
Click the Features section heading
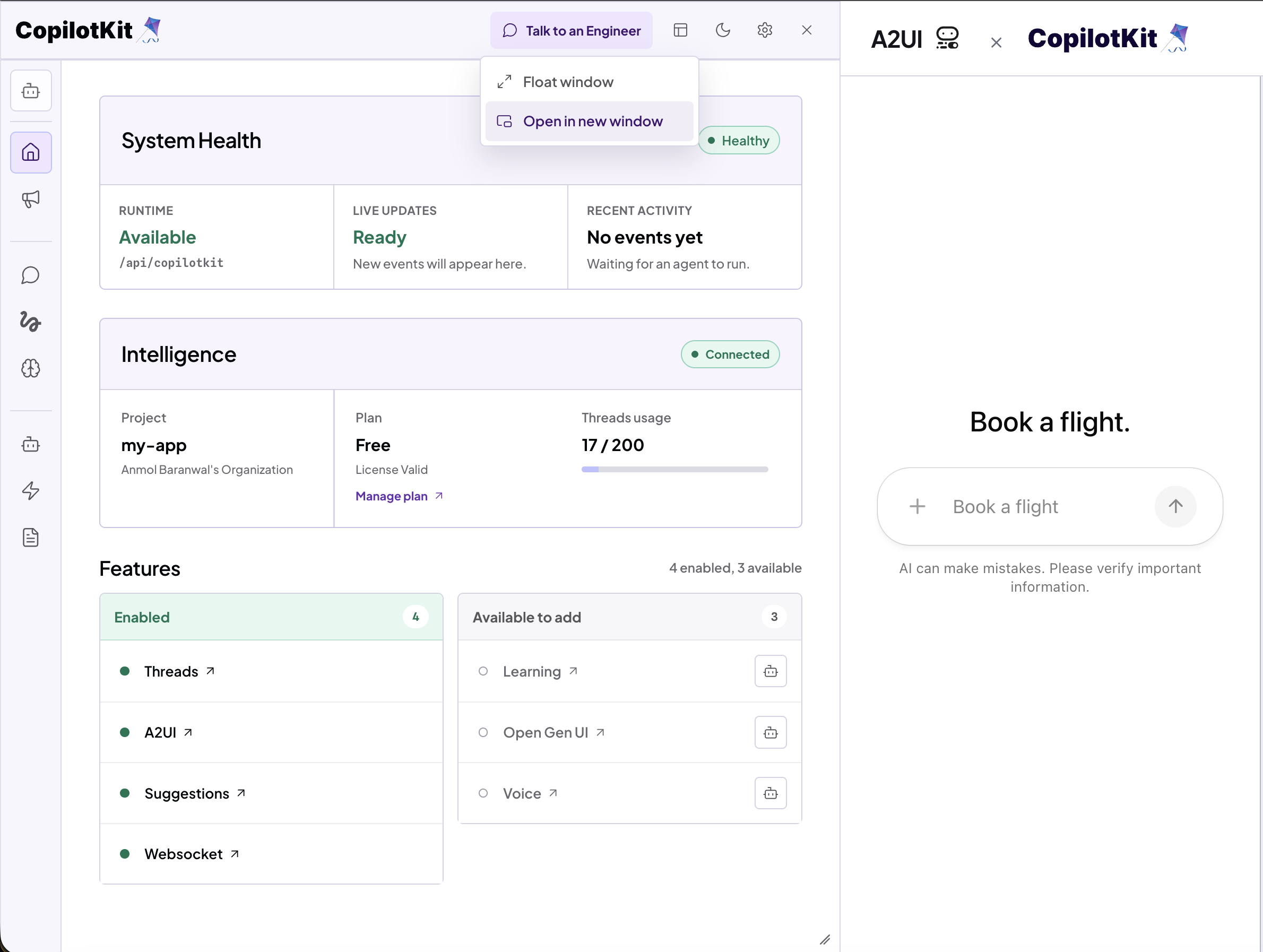click(140, 569)
